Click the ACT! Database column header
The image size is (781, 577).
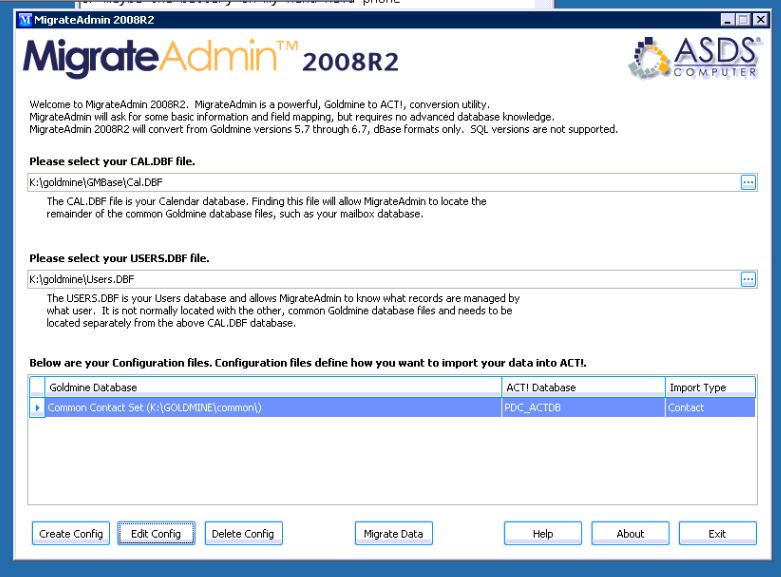[x=583, y=387]
